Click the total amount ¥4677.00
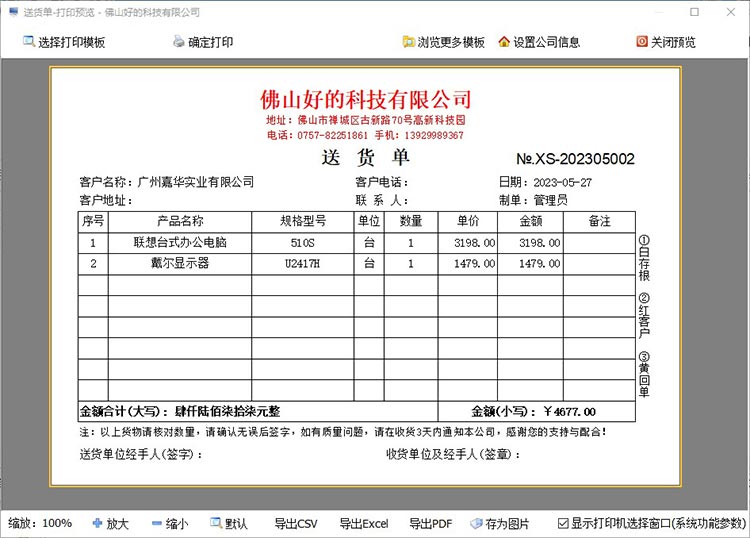750x538 pixels. click(x=570, y=412)
